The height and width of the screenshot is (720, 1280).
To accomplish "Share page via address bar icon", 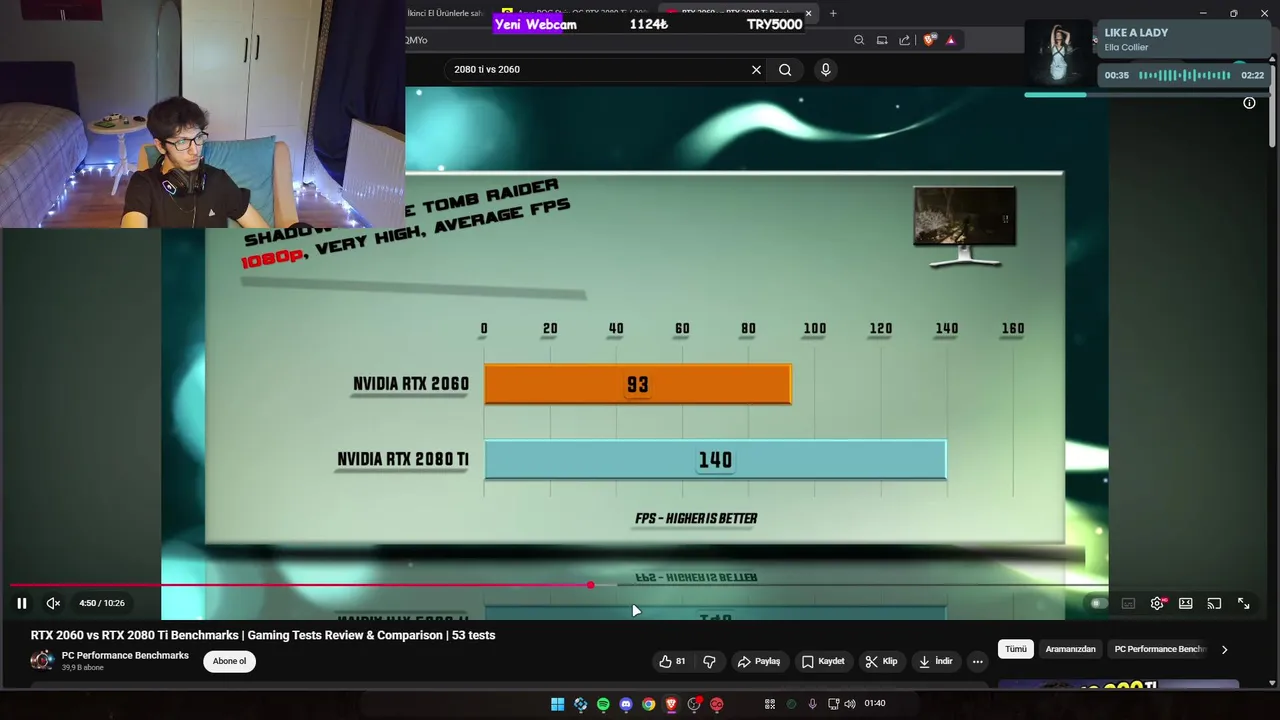I will point(905,40).
